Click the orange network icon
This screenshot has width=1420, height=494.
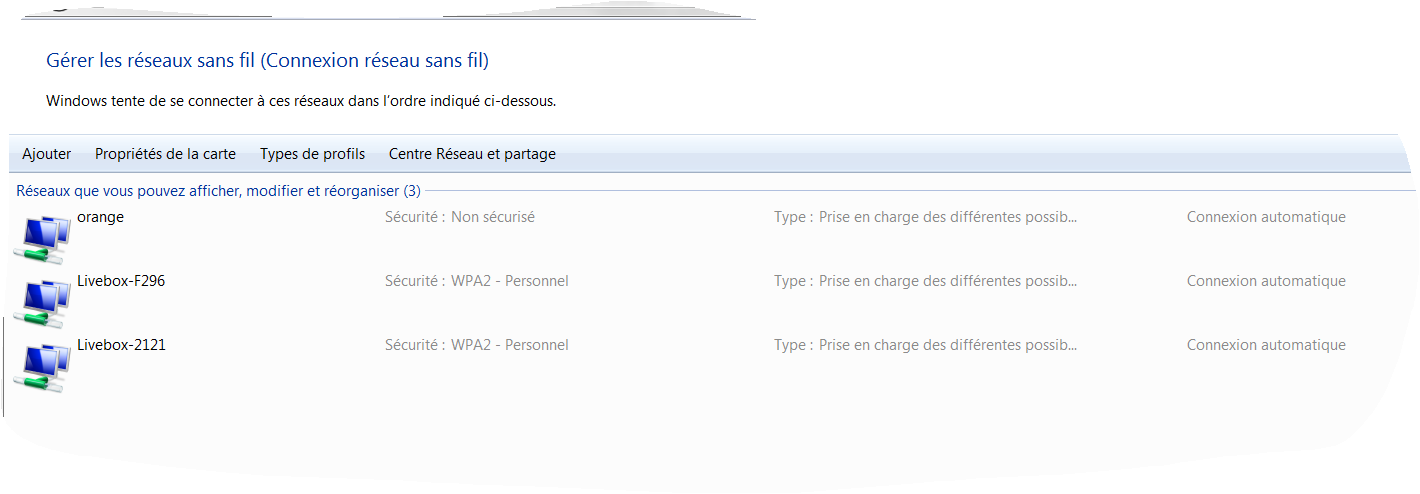click(x=44, y=239)
